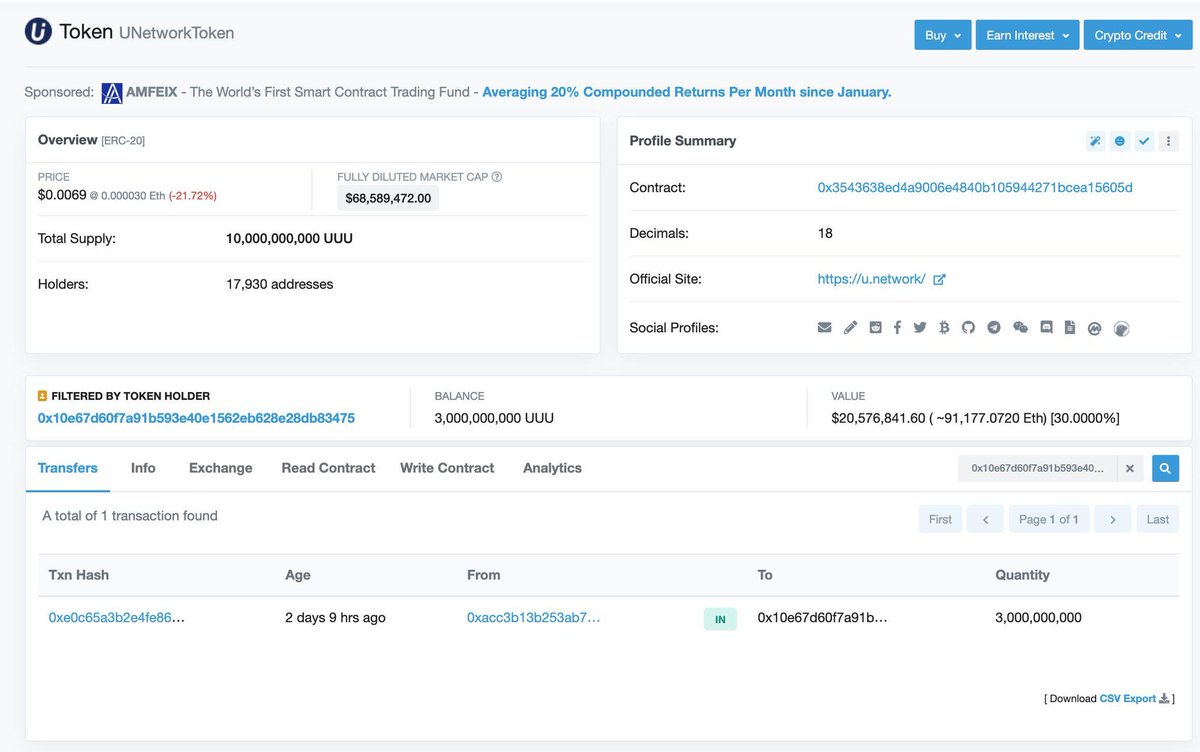Open the blog pencil social icon
The image size is (1200, 752).
[850, 327]
